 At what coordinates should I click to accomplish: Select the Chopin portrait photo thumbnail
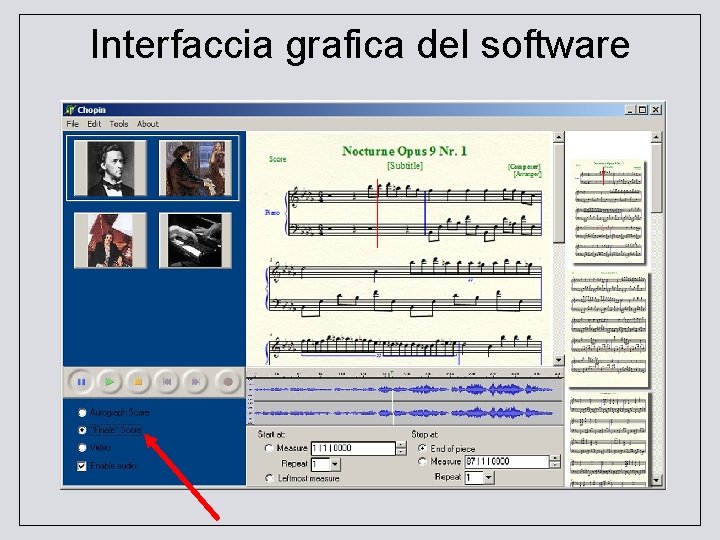pos(110,169)
